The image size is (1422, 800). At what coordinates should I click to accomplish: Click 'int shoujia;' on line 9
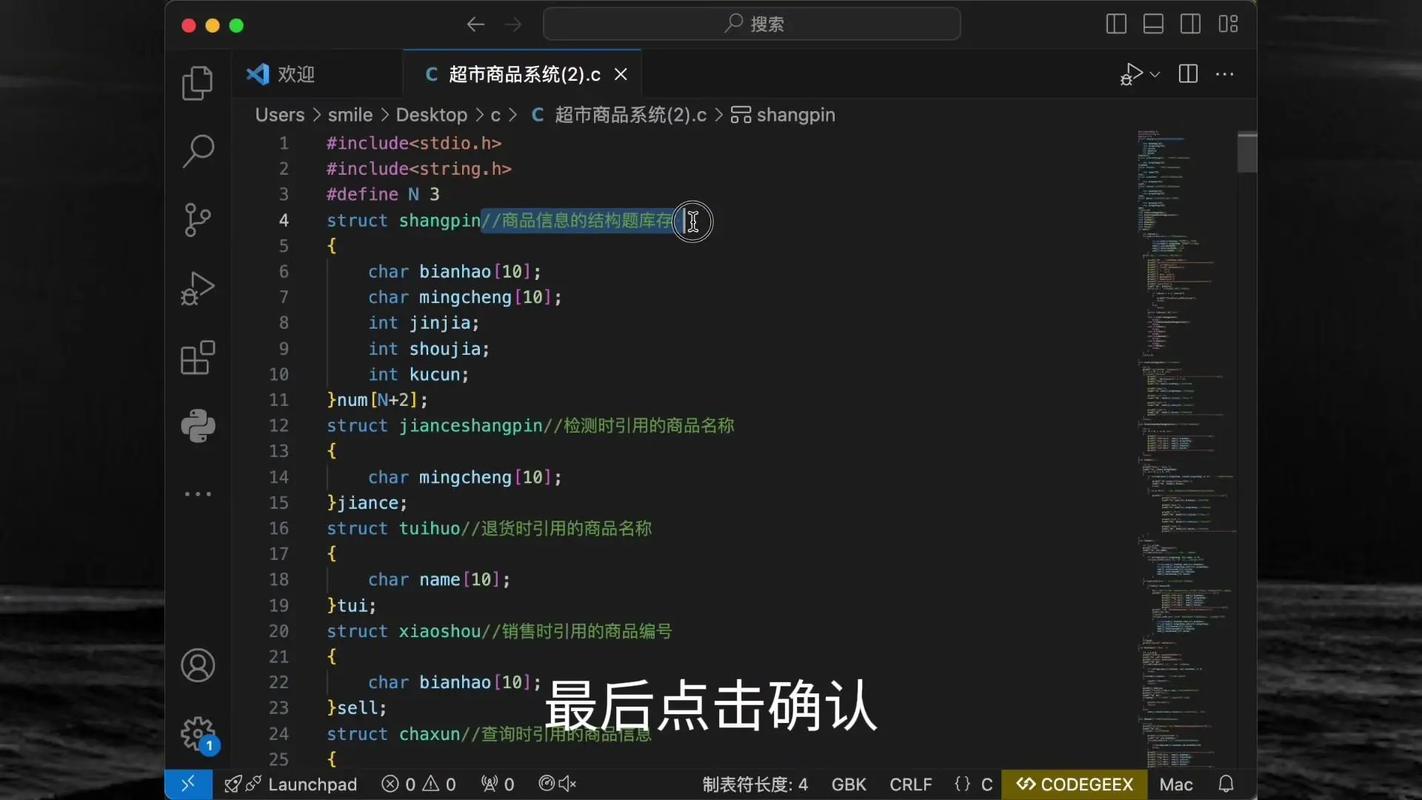[429, 348]
